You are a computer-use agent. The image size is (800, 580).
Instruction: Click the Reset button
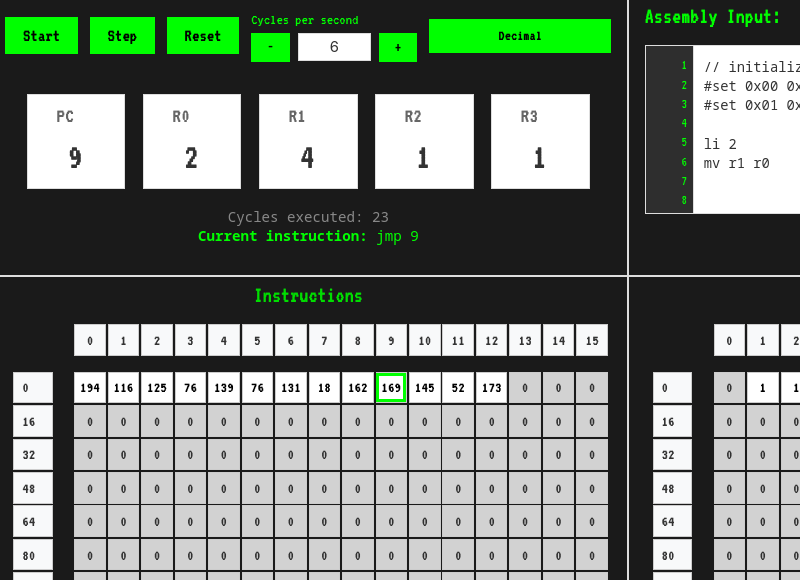(203, 36)
